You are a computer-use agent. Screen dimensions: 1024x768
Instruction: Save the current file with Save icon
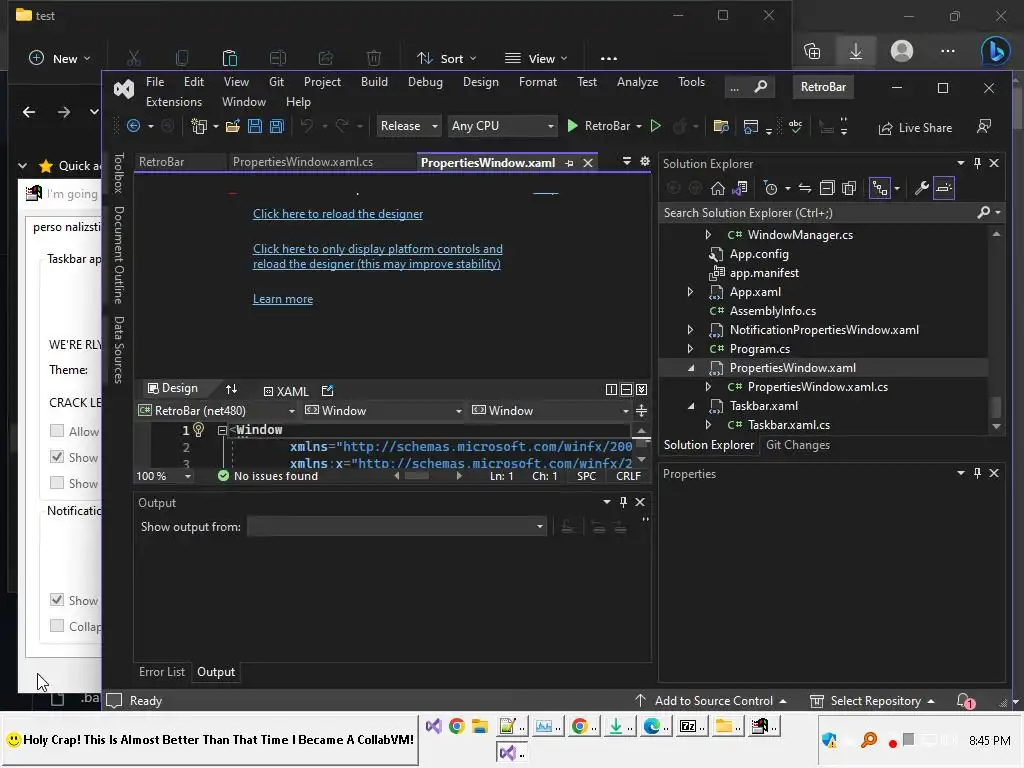pyautogui.click(x=255, y=126)
